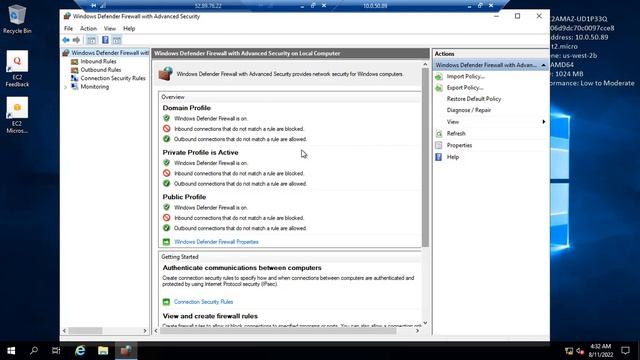Select Inbound Rules in tree

(98, 61)
